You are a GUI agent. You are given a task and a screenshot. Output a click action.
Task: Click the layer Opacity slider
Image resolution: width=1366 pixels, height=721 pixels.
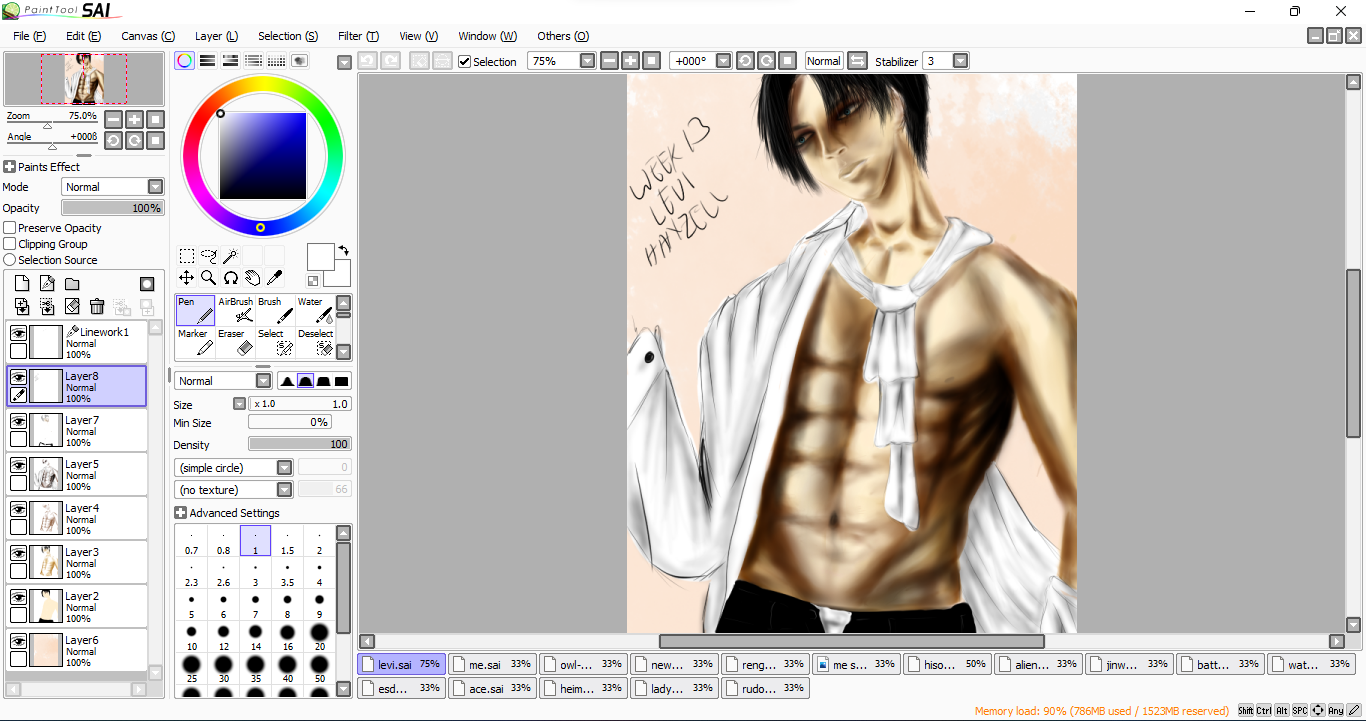click(112, 208)
